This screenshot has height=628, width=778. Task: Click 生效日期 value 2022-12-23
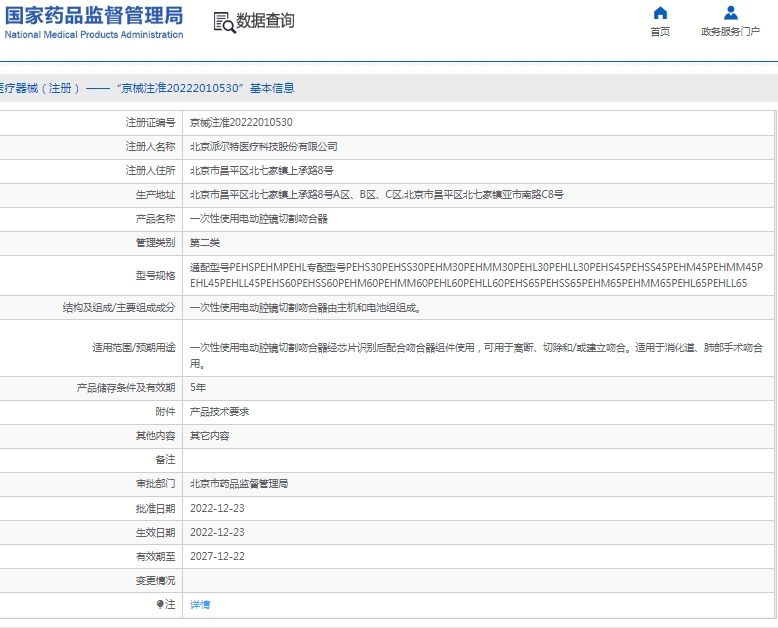[x=217, y=532]
